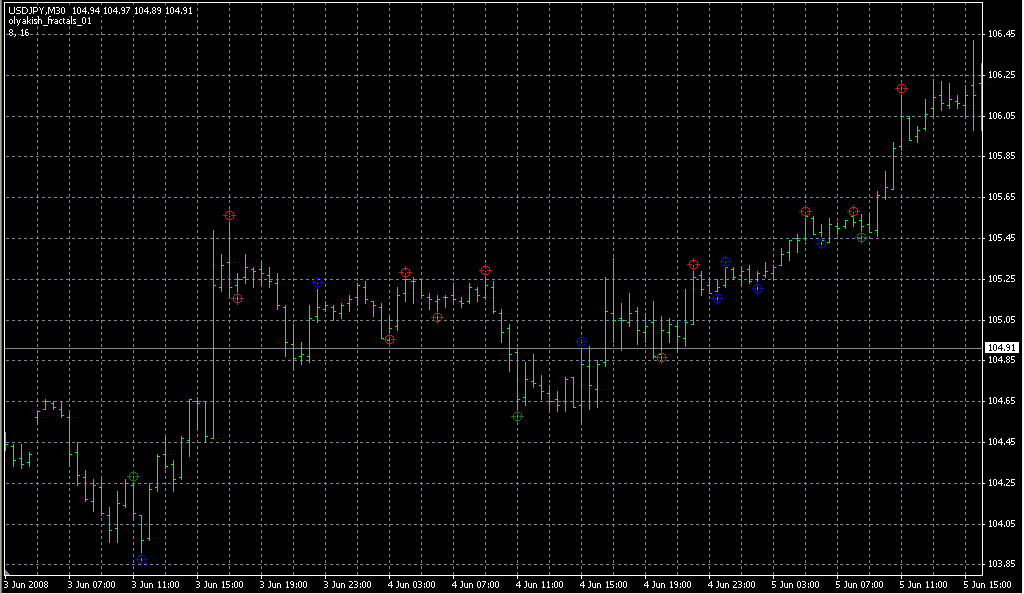The image size is (1024, 594).
Task: Click the current price label 104.91
Action: coord(1001,348)
